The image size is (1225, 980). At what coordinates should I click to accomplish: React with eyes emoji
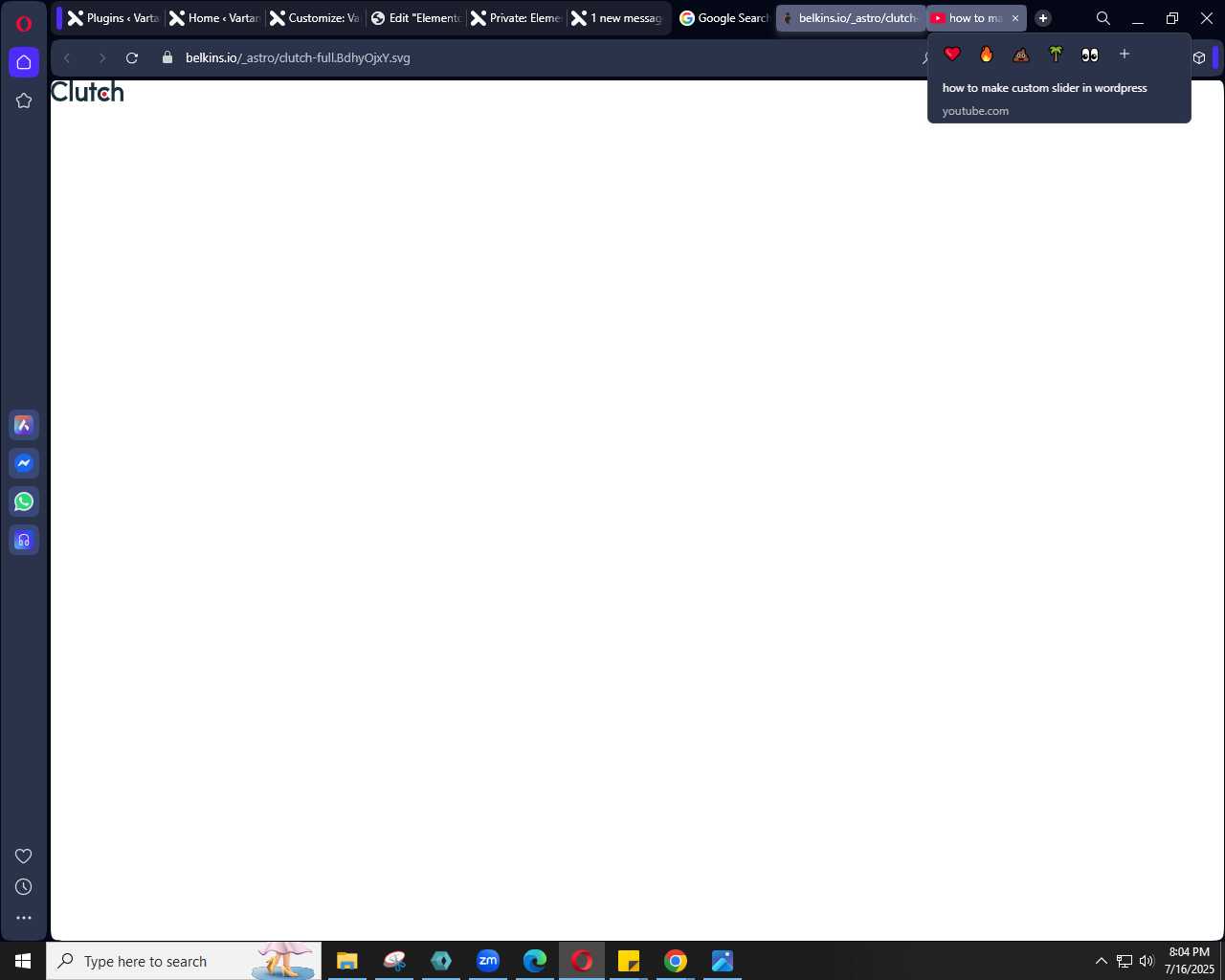[1090, 55]
